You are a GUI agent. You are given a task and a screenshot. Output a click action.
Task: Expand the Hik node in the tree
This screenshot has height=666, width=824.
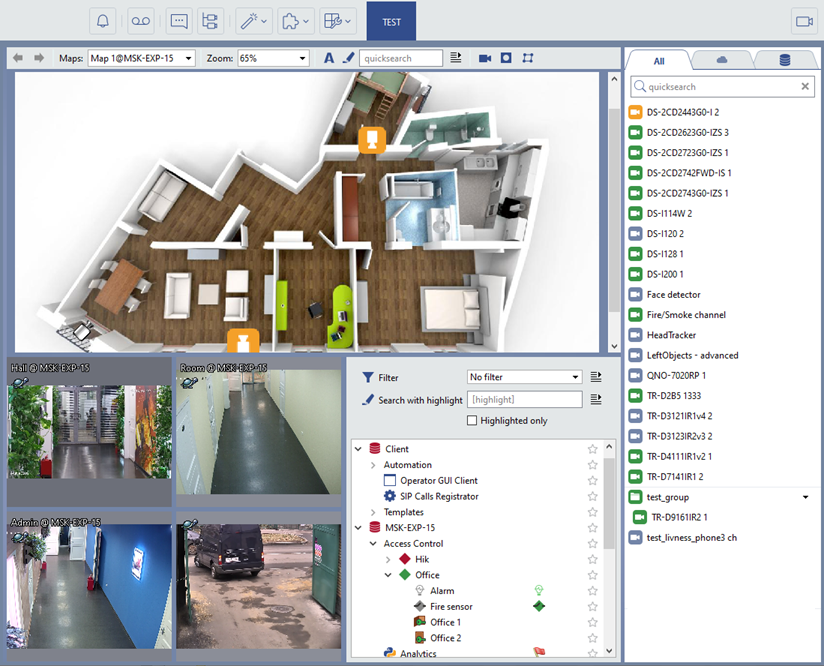tap(389, 559)
